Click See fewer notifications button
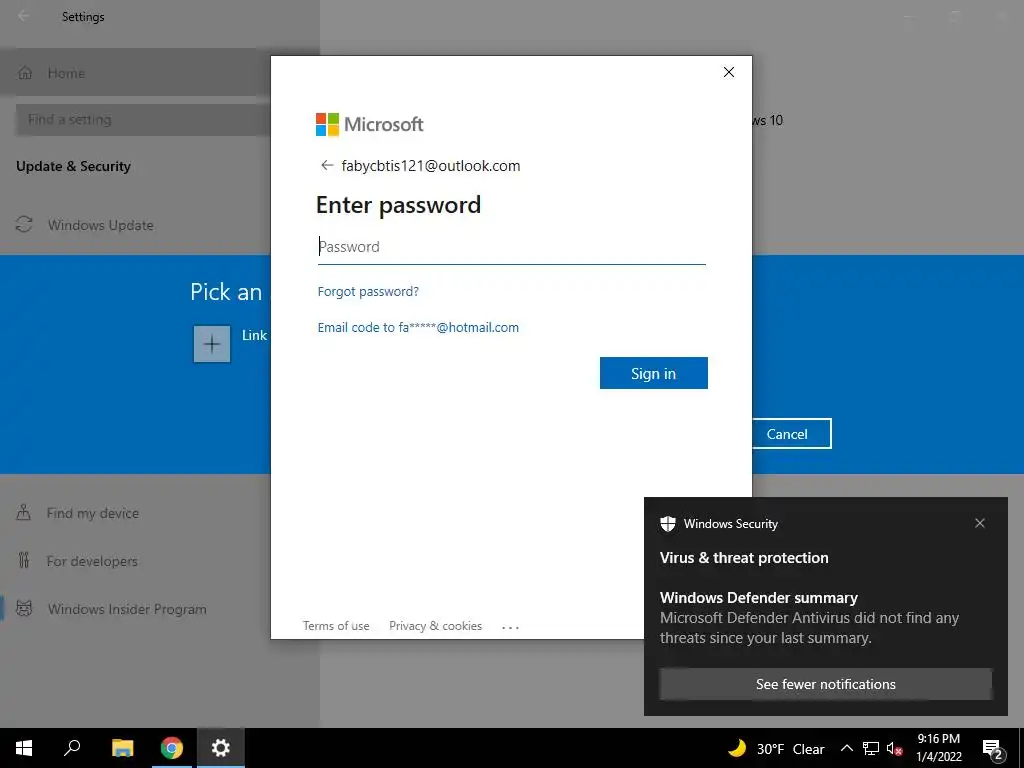This screenshot has height=768, width=1024. pos(825,684)
